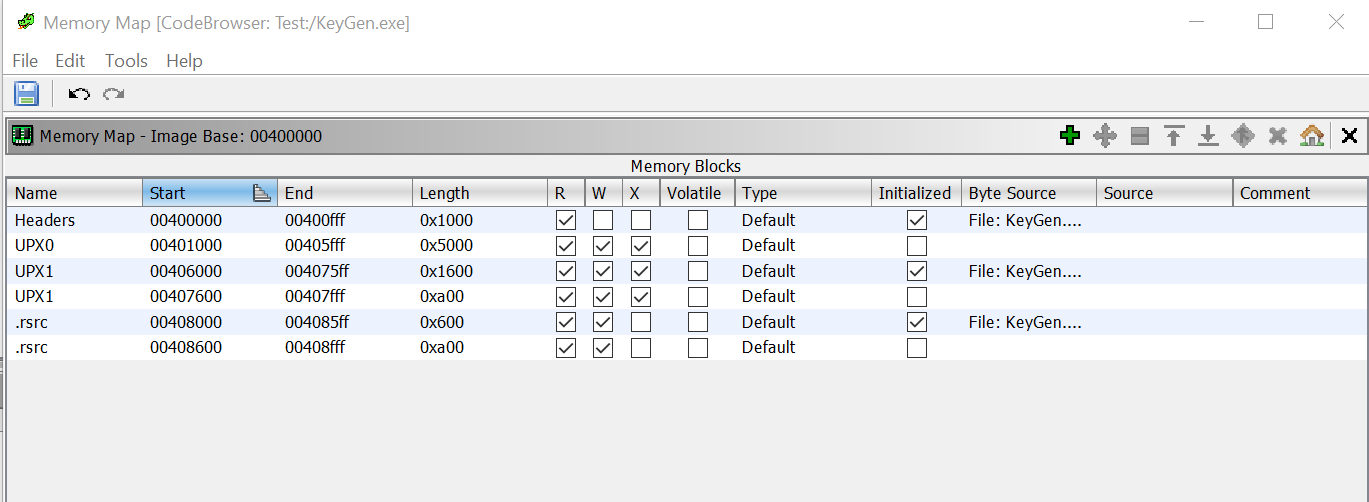Viewport: 1369px width, 502px height.
Task: Click the Redo arrow icon
Action: [114, 94]
